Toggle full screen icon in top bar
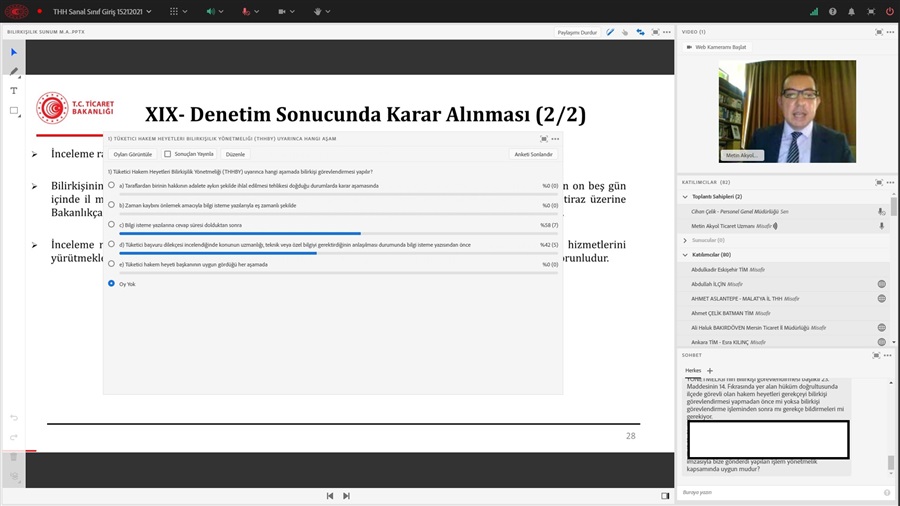The height and width of the screenshot is (506, 900). (x=871, y=11)
